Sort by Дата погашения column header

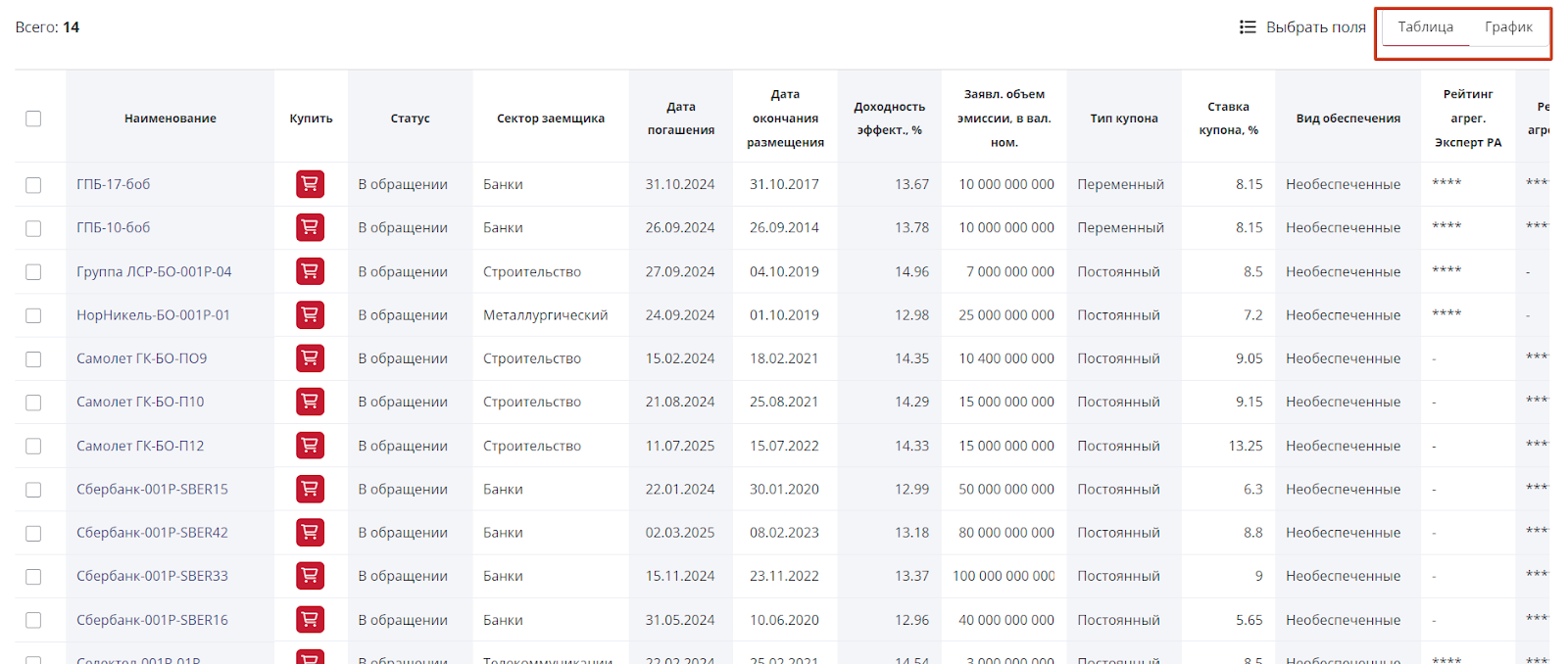tap(681, 119)
